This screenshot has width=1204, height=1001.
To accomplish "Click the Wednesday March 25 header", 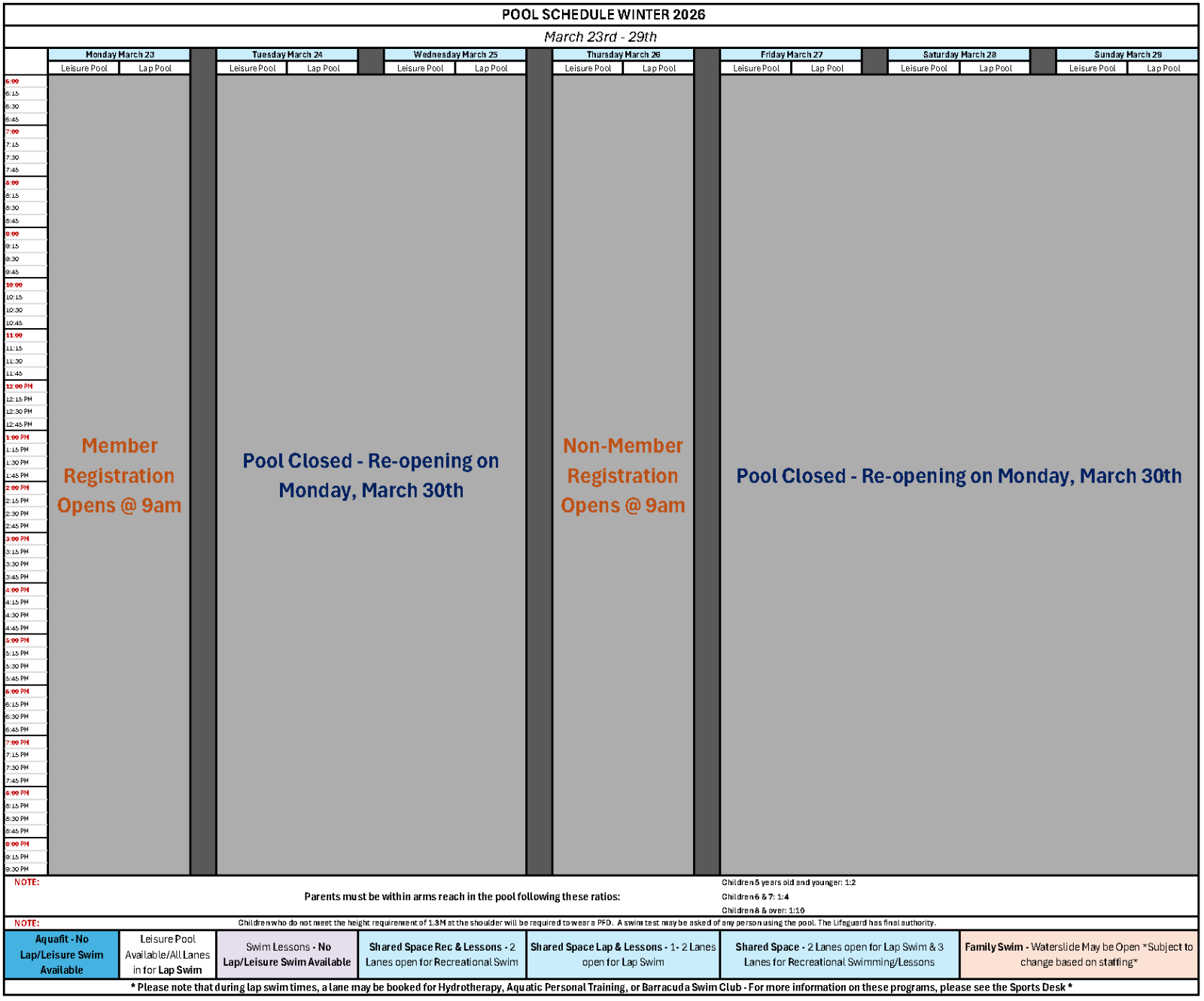I will (x=455, y=54).
